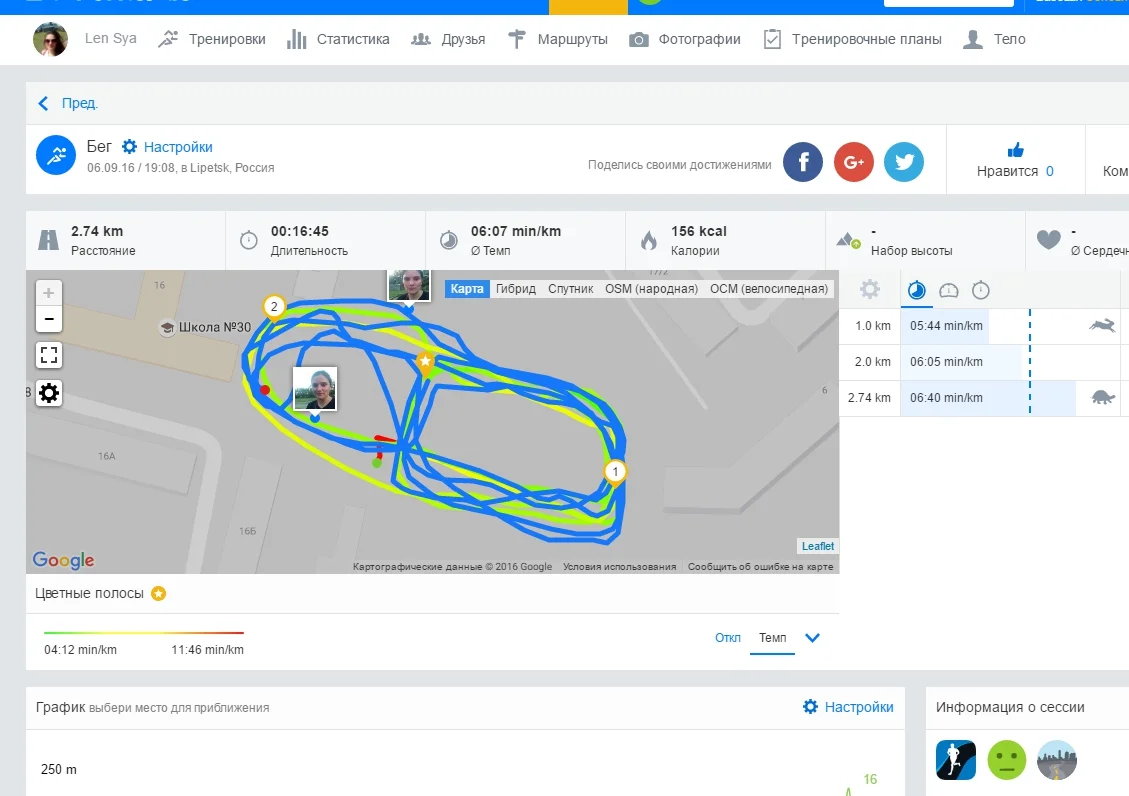This screenshot has width=1129, height=796.
Task: Open map settings gear button
Action: (49, 393)
